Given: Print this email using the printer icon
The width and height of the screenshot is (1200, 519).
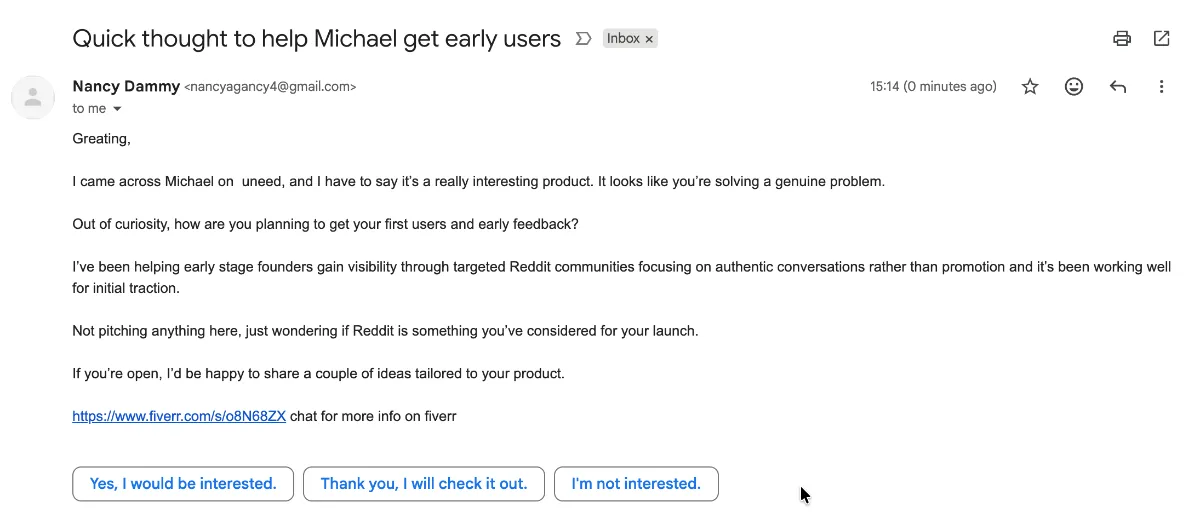Looking at the screenshot, I should pos(1122,39).
